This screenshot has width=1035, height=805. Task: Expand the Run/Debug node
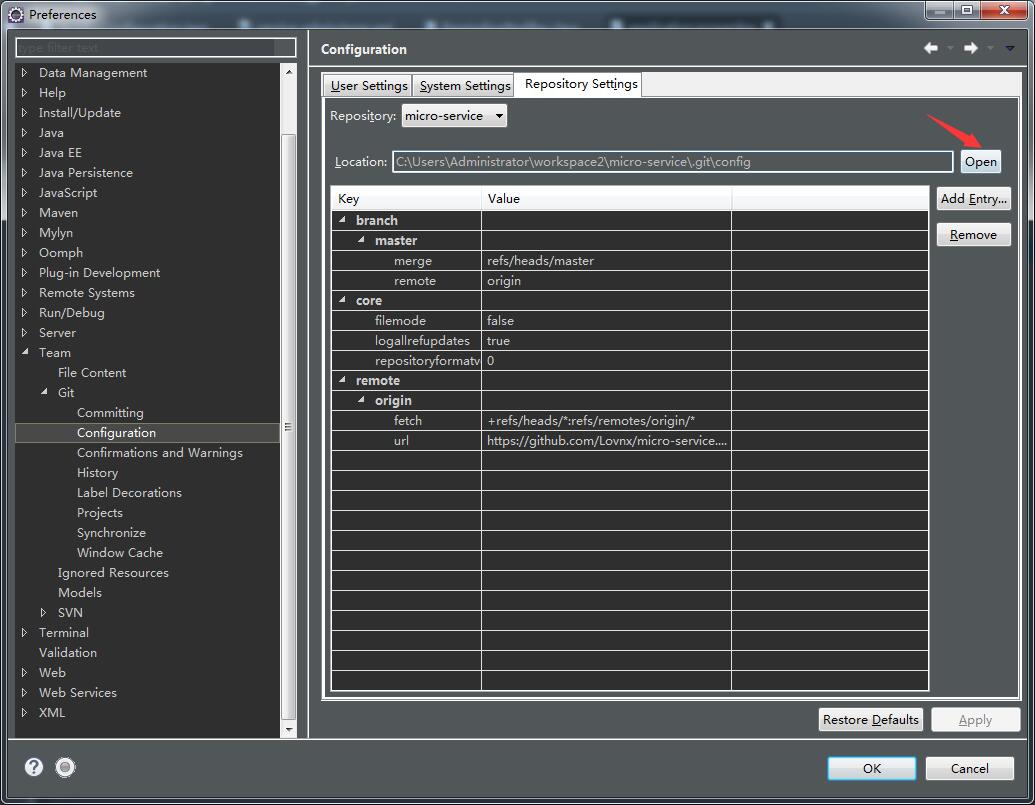click(24, 312)
